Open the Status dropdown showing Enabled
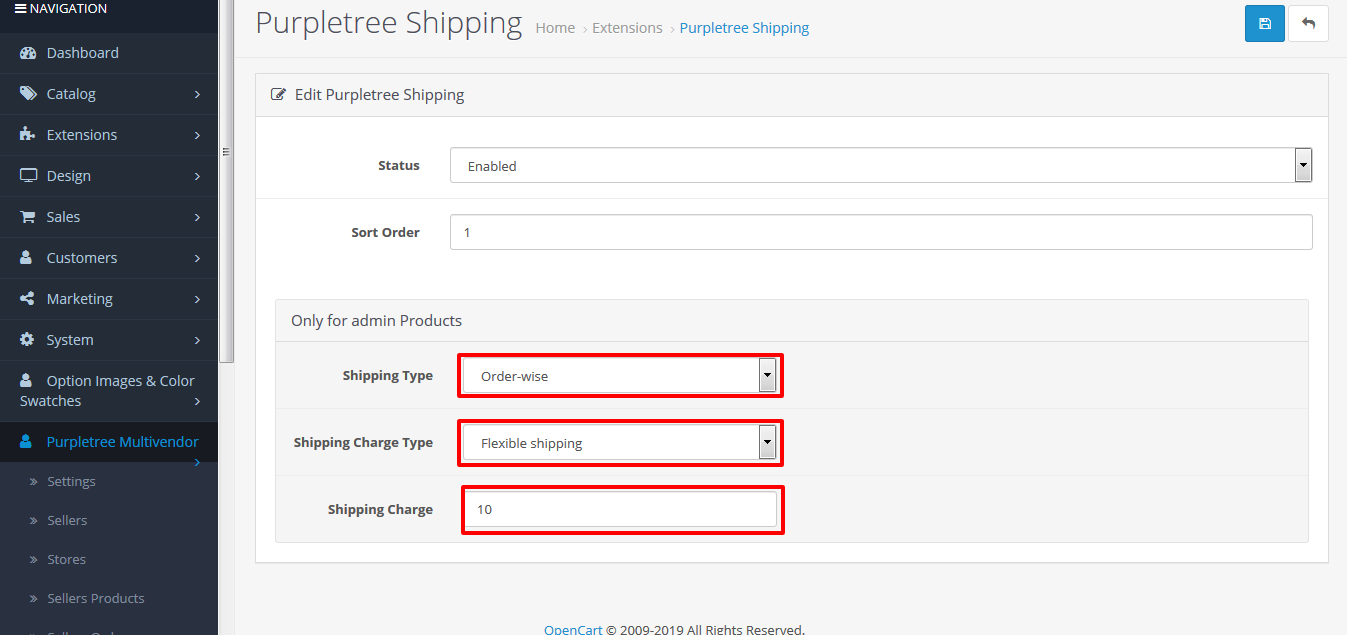 click(881, 166)
